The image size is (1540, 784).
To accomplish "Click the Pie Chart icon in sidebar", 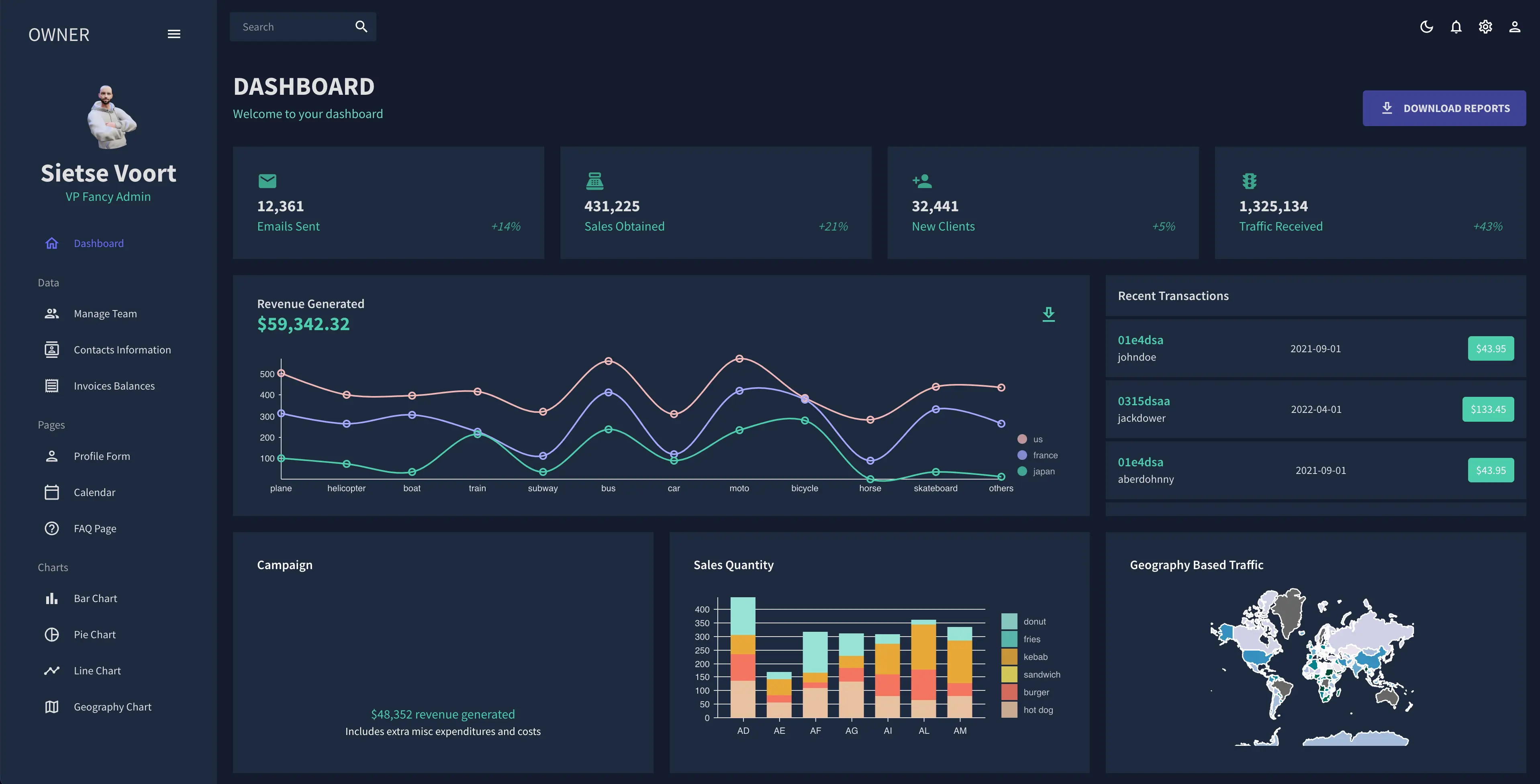I will 52,635.
